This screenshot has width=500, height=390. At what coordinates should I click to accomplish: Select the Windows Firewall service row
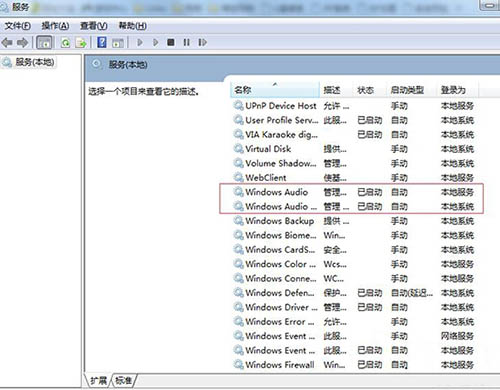[354, 365]
